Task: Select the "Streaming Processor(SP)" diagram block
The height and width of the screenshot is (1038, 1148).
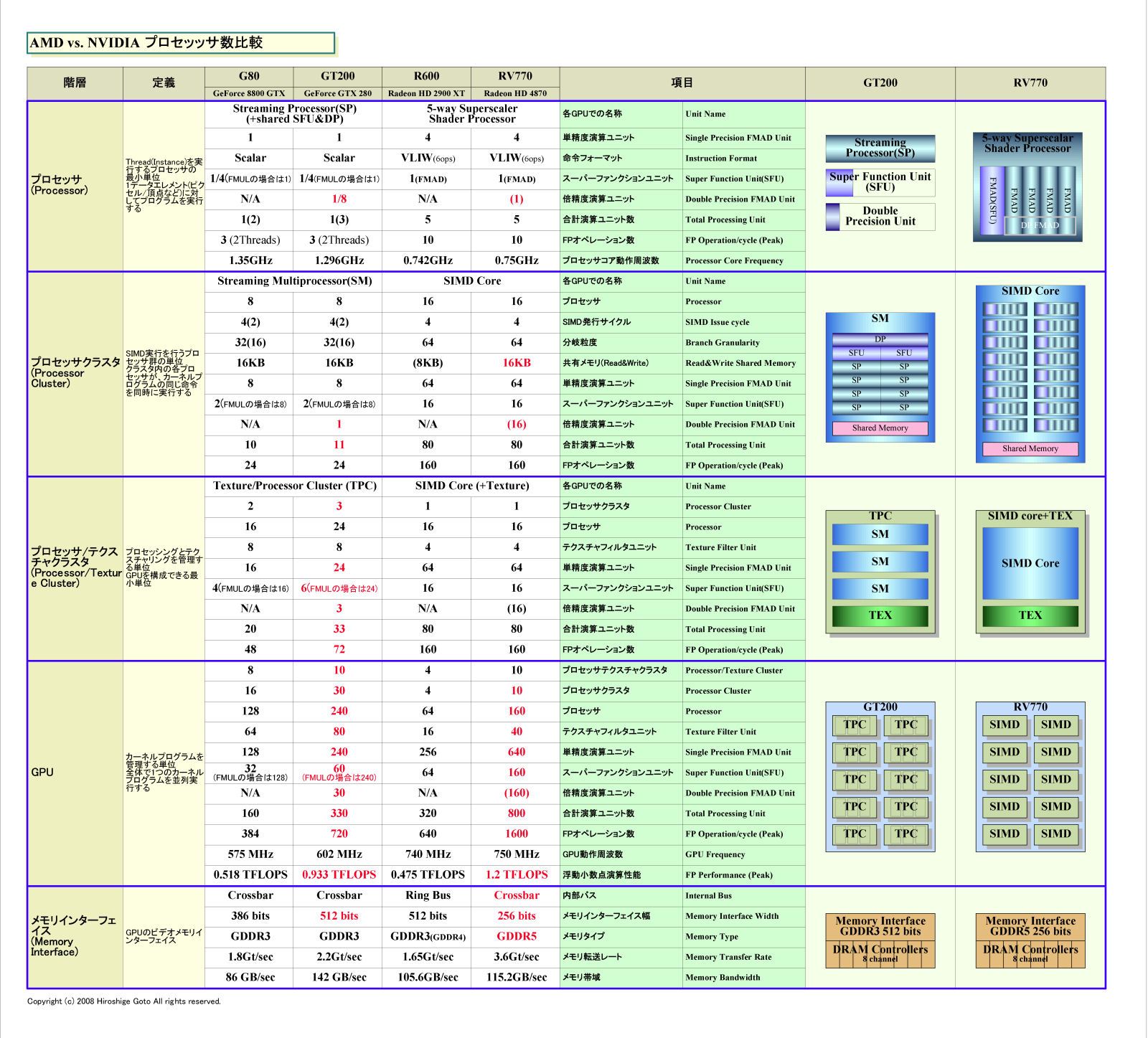Action: click(880, 148)
